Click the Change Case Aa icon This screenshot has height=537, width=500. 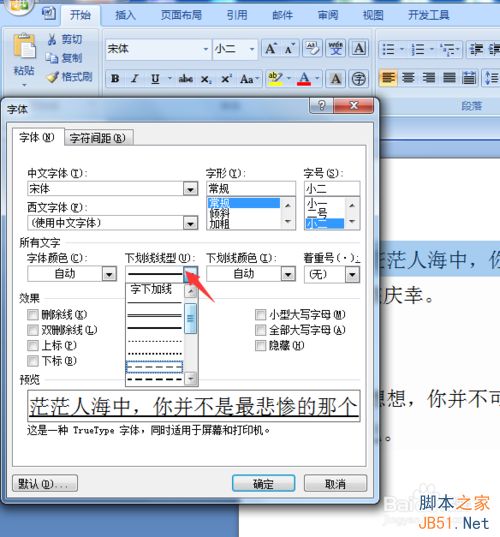(247, 79)
